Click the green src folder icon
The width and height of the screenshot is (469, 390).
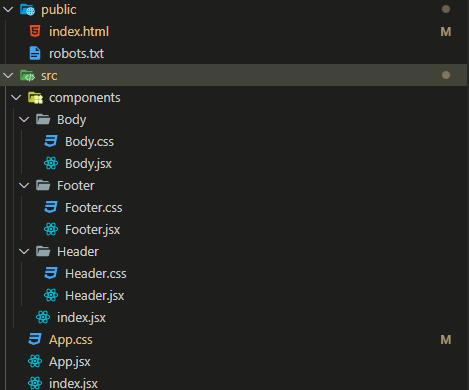27,76
